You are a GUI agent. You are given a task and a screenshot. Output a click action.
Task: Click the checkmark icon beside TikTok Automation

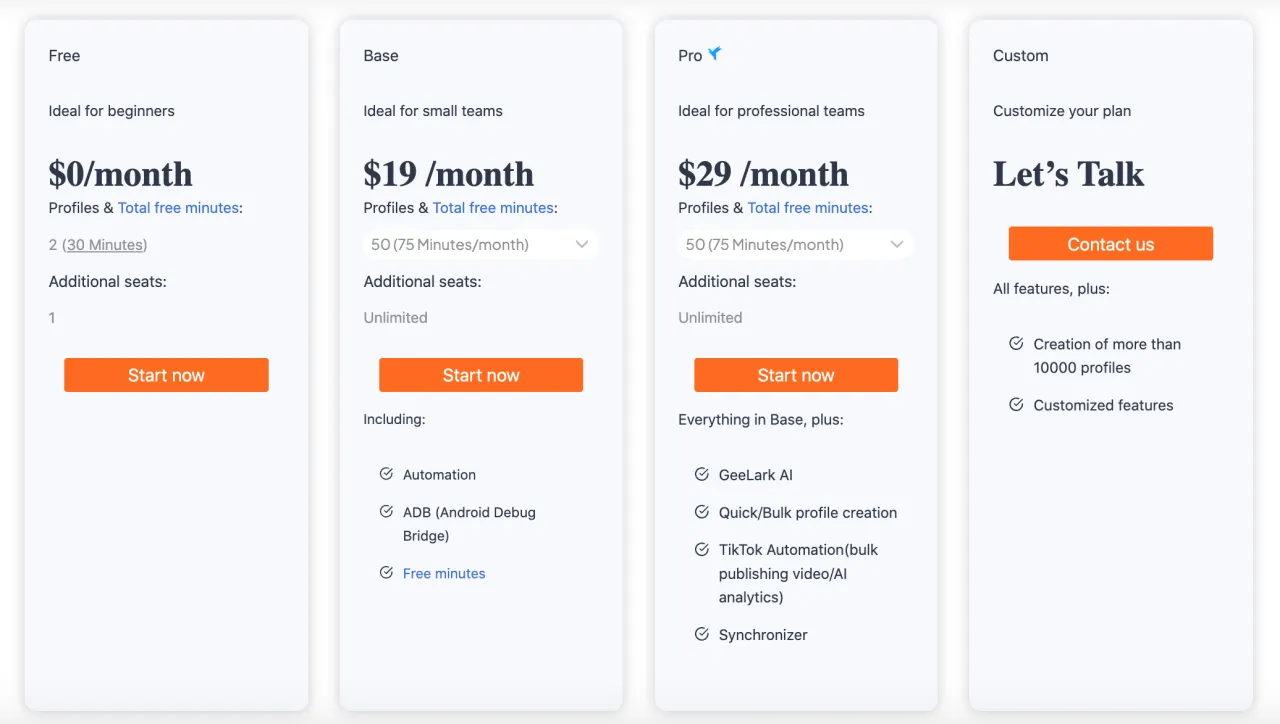pos(701,549)
